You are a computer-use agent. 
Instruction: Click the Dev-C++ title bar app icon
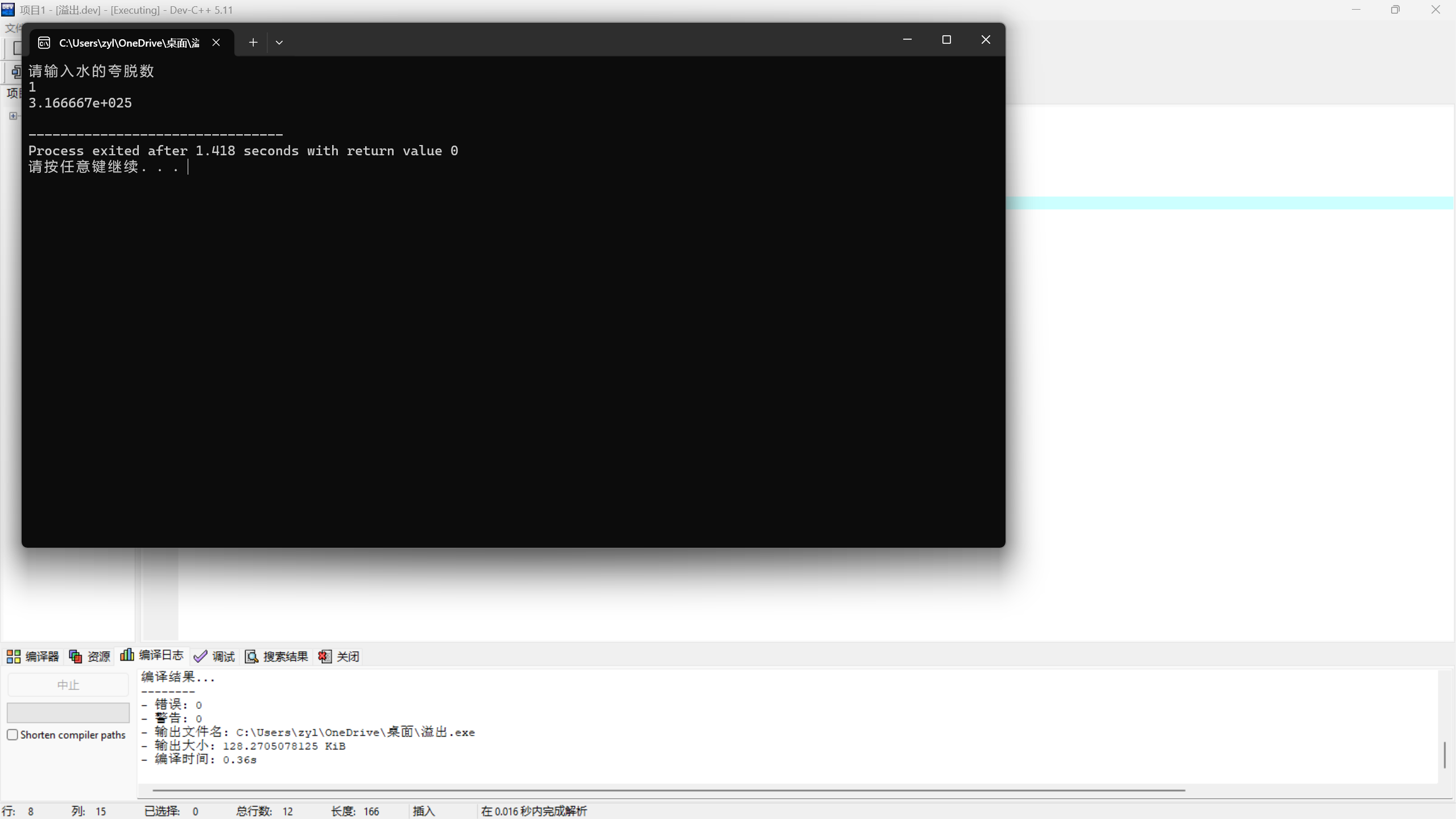pyautogui.click(x=8, y=10)
